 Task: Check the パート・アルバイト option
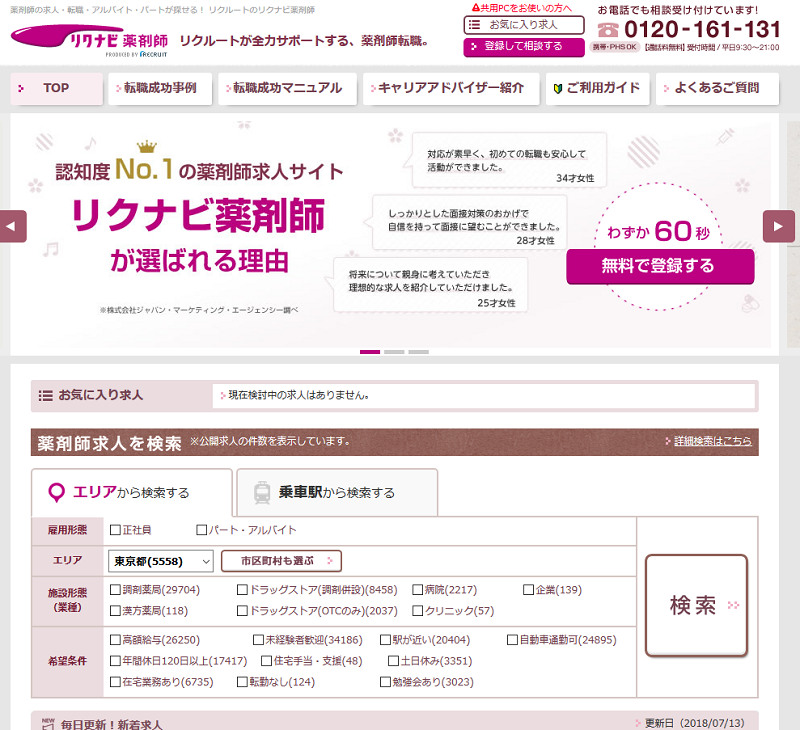[x=202, y=530]
